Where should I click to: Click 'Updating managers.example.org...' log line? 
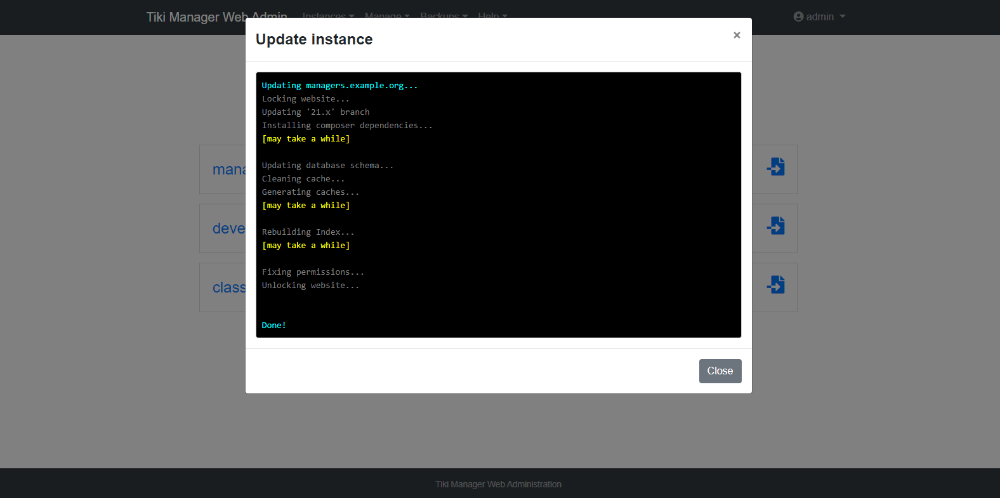(340, 85)
